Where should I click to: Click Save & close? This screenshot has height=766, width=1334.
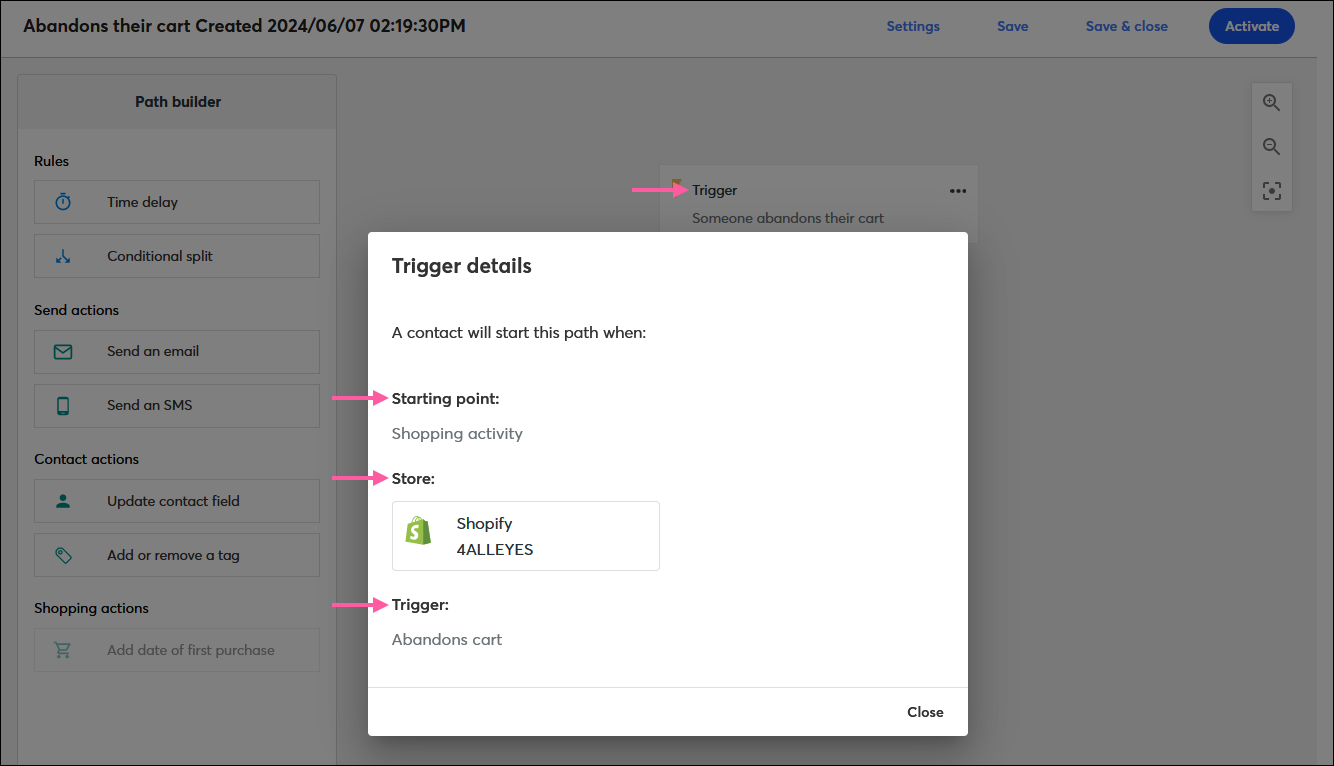1126,26
